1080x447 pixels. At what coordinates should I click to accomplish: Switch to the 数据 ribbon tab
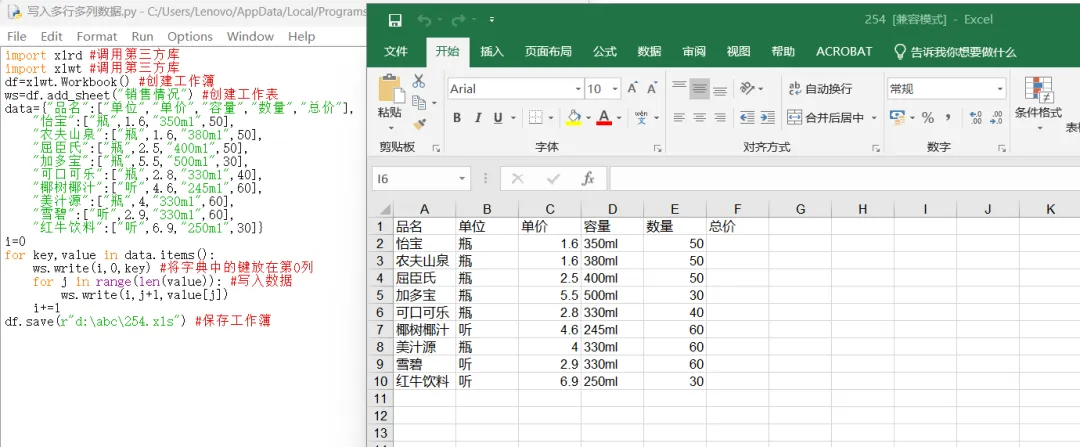pos(650,52)
